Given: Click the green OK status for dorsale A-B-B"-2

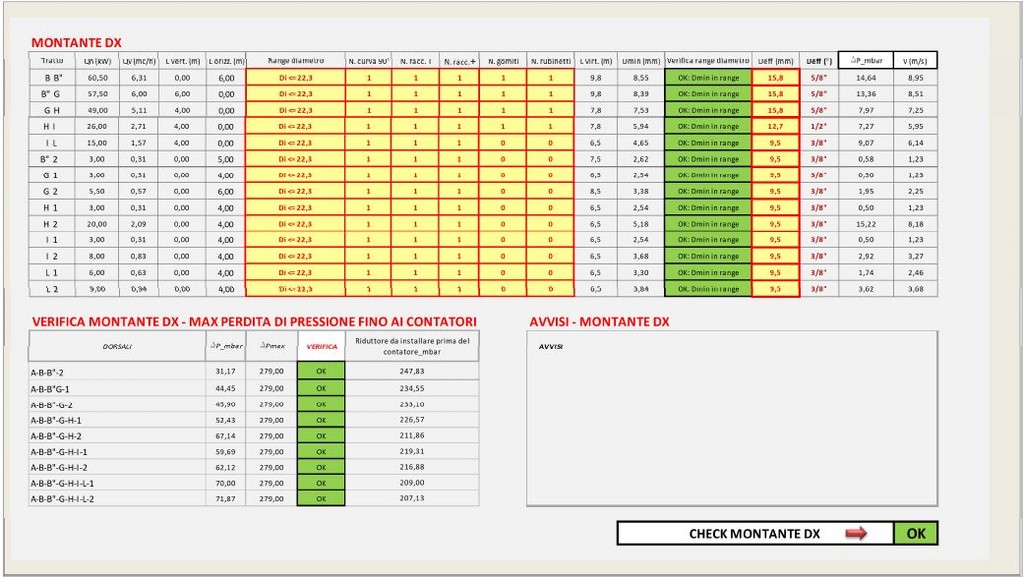Looking at the screenshot, I should coord(320,371).
